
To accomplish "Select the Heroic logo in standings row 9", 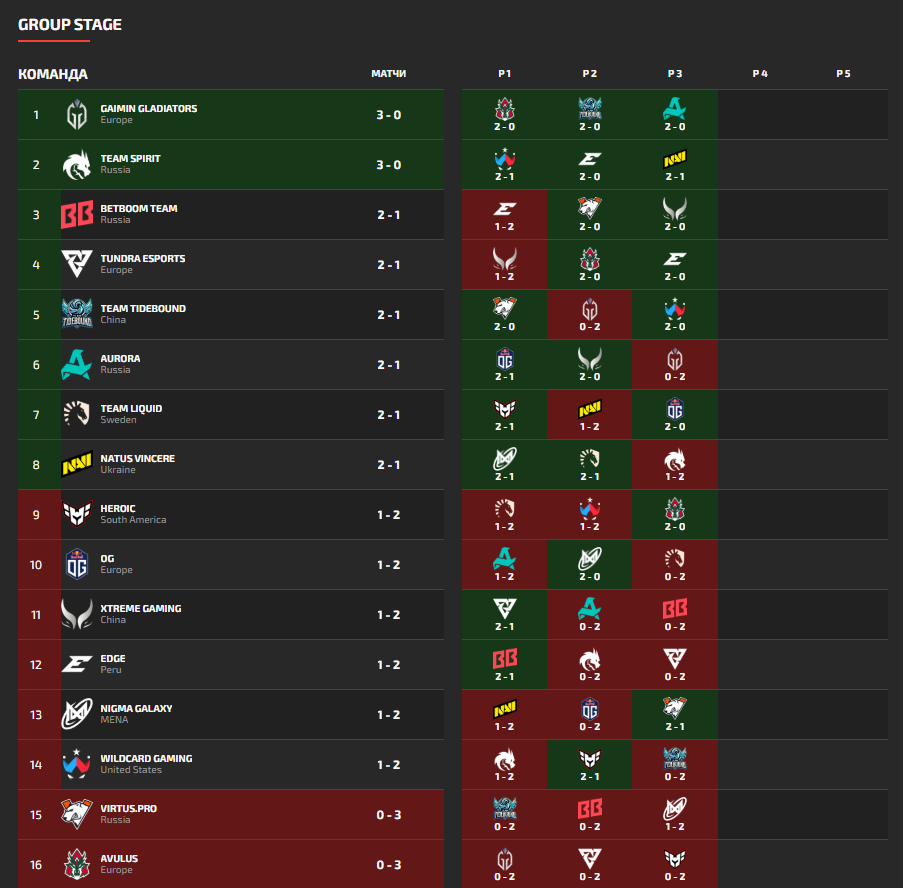I will [x=77, y=514].
